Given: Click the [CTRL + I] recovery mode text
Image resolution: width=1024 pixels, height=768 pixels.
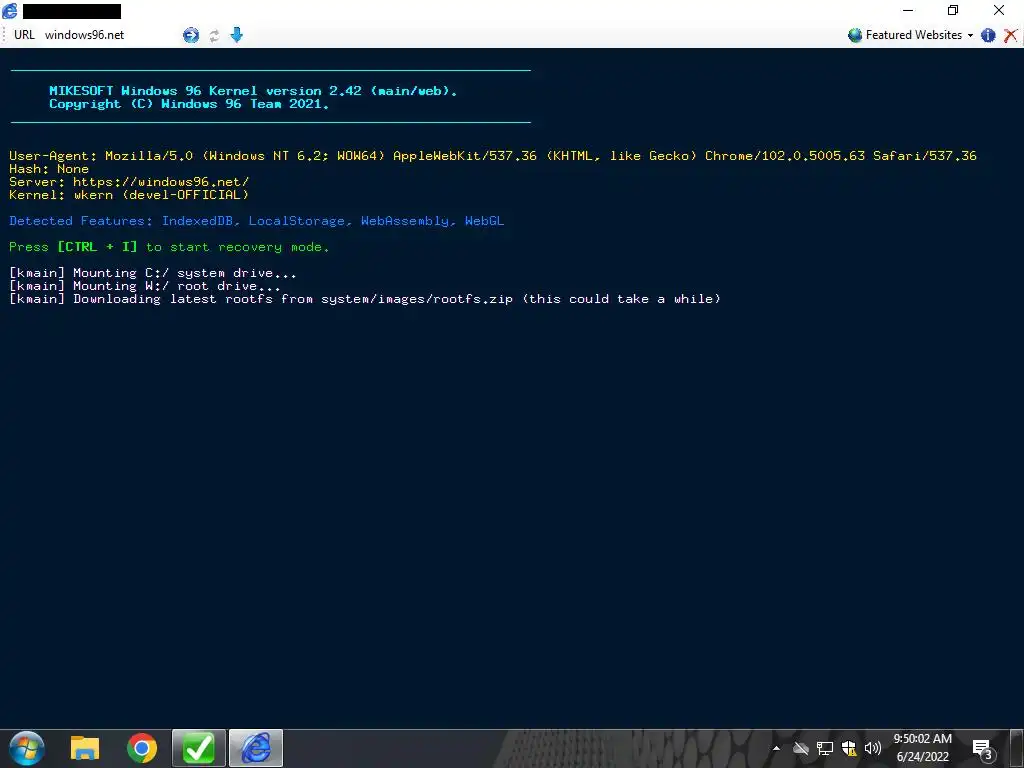Looking at the screenshot, I should click(x=169, y=247).
